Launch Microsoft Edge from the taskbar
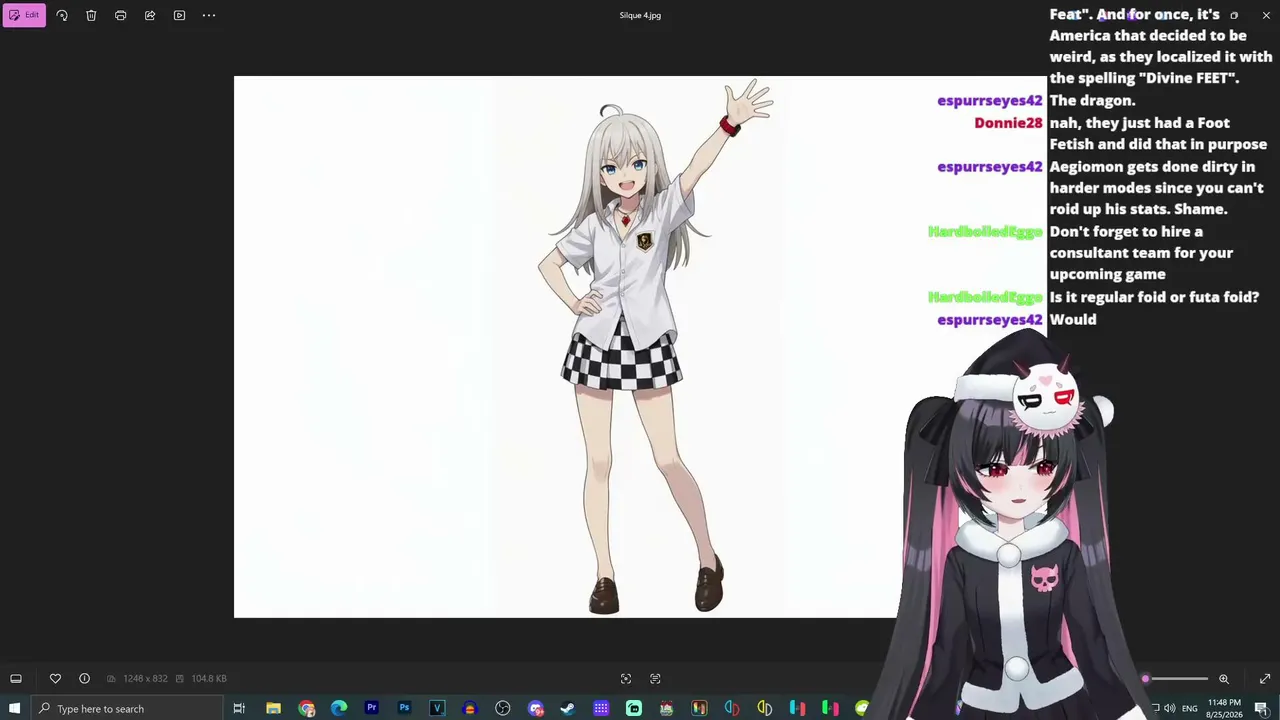 [x=339, y=708]
